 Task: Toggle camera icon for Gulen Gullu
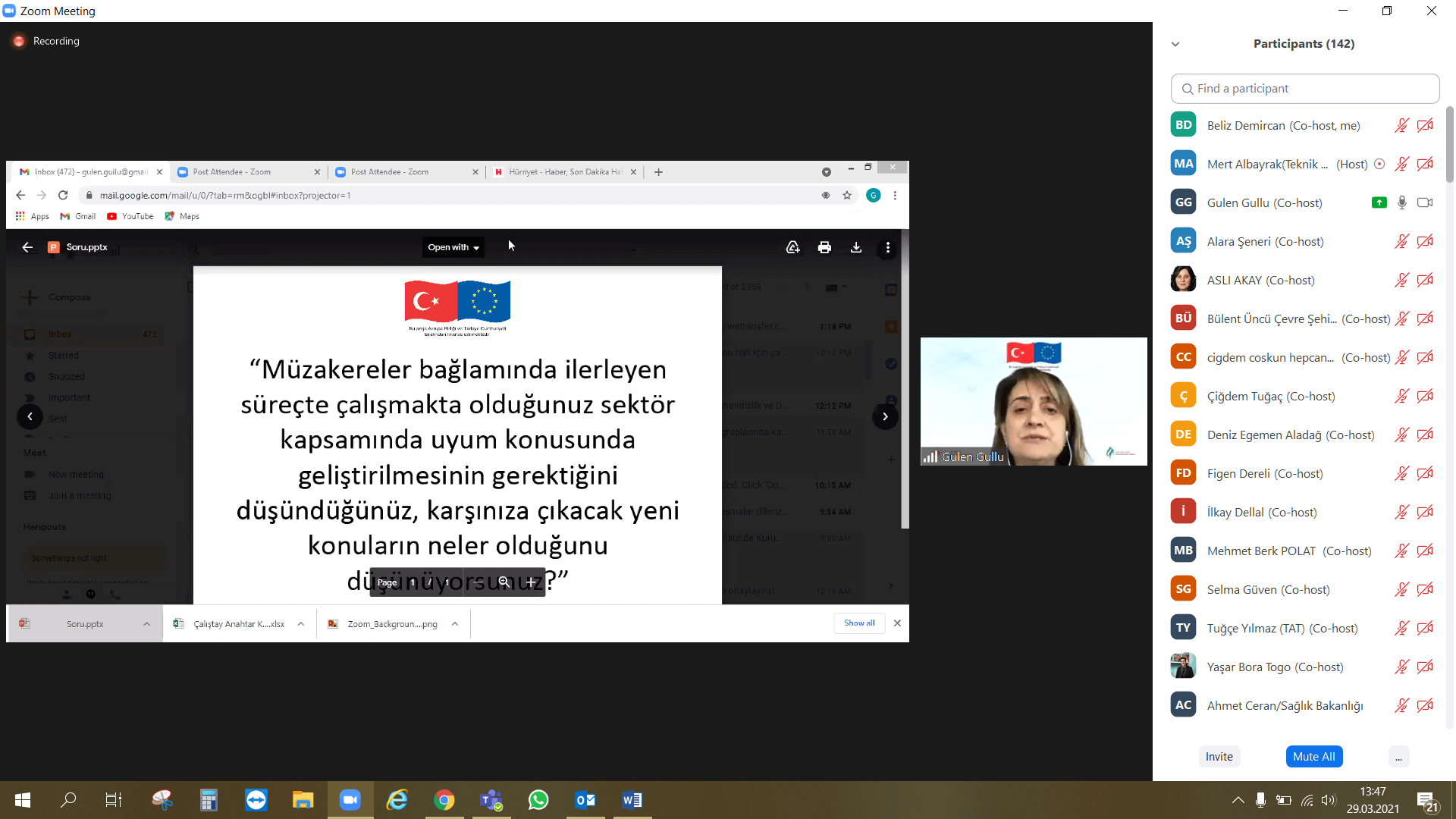1426,202
